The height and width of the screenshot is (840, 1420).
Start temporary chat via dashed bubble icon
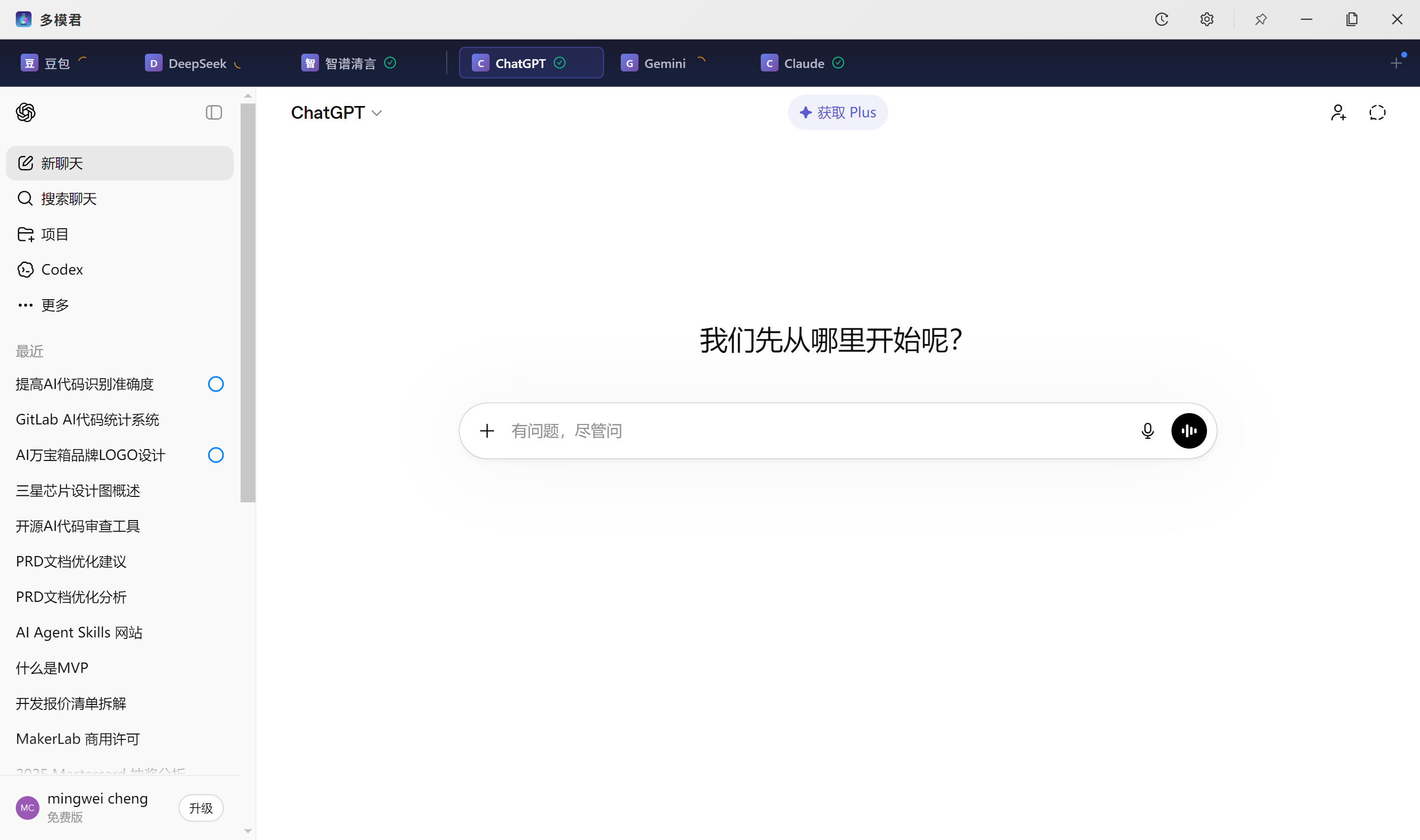coord(1377,112)
